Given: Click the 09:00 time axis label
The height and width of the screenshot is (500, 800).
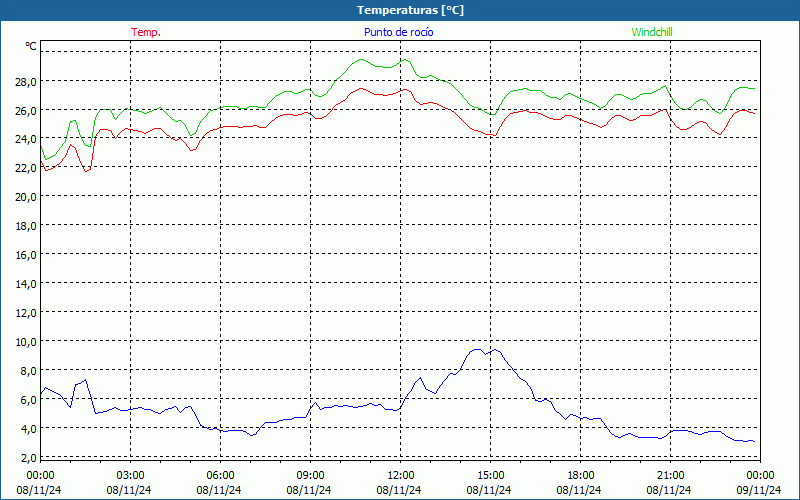Looking at the screenshot, I should (x=310, y=476).
